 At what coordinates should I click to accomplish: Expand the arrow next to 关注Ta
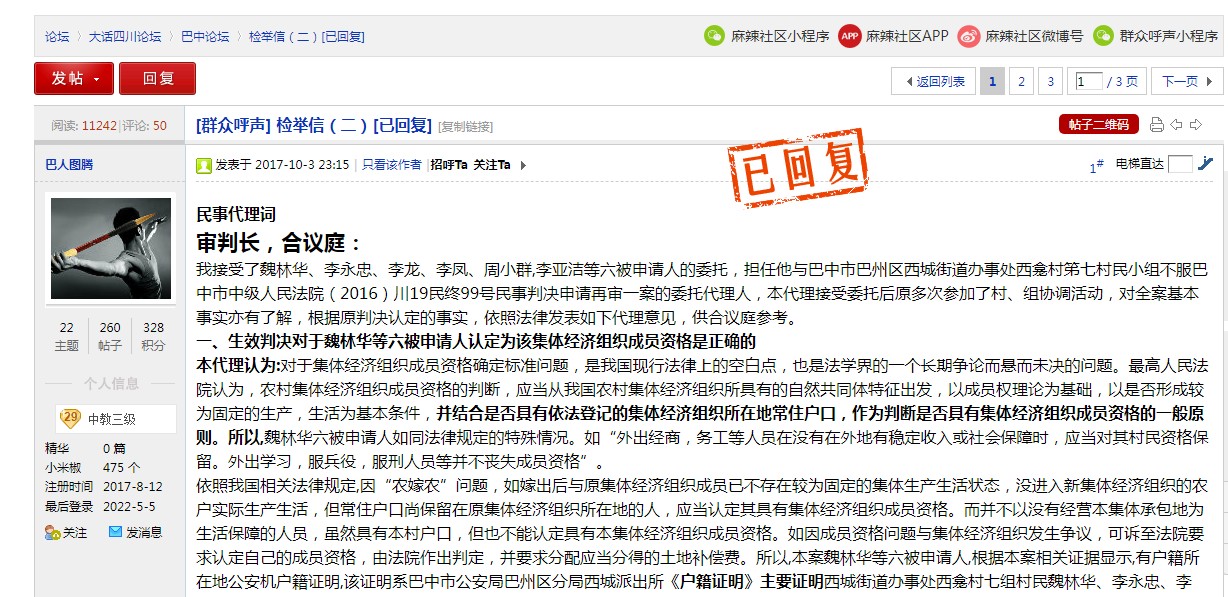tap(523, 165)
